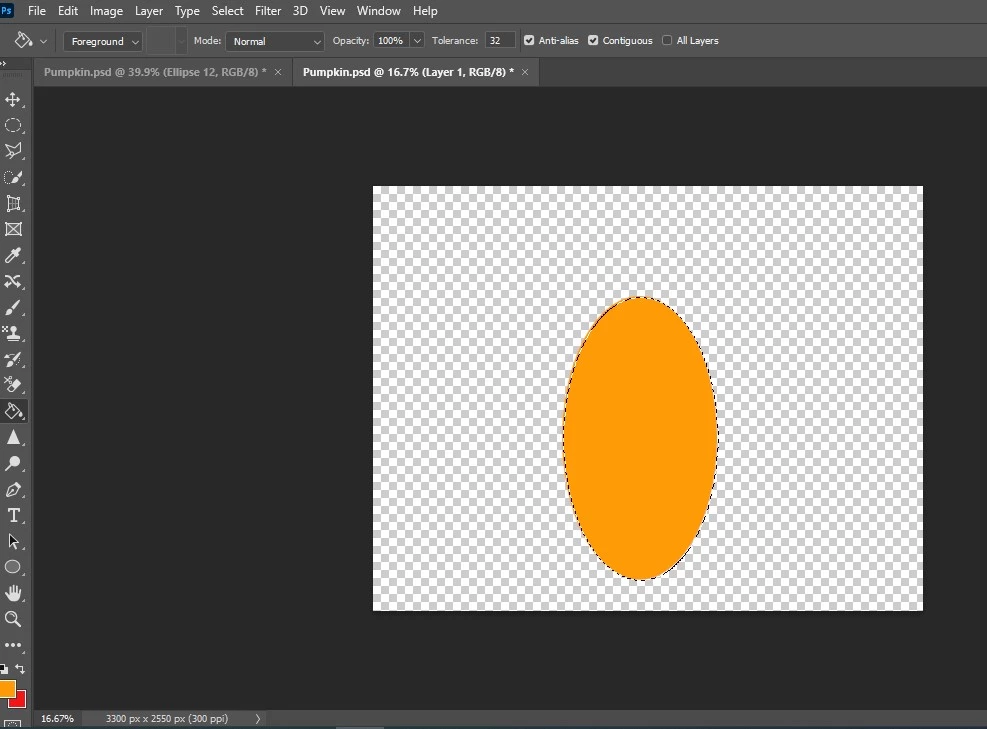Click the Tolerance 32 value field

[x=500, y=41]
